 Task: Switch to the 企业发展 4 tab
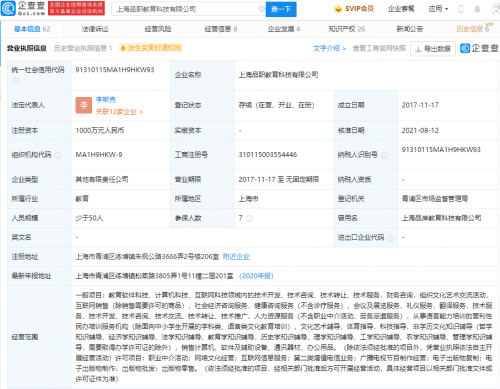(284, 29)
